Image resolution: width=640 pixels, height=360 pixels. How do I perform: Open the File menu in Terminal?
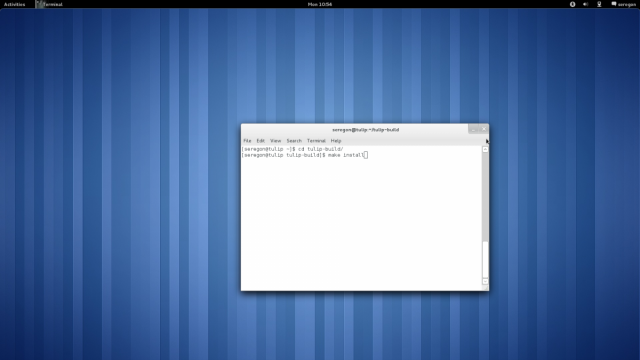click(247, 141)
